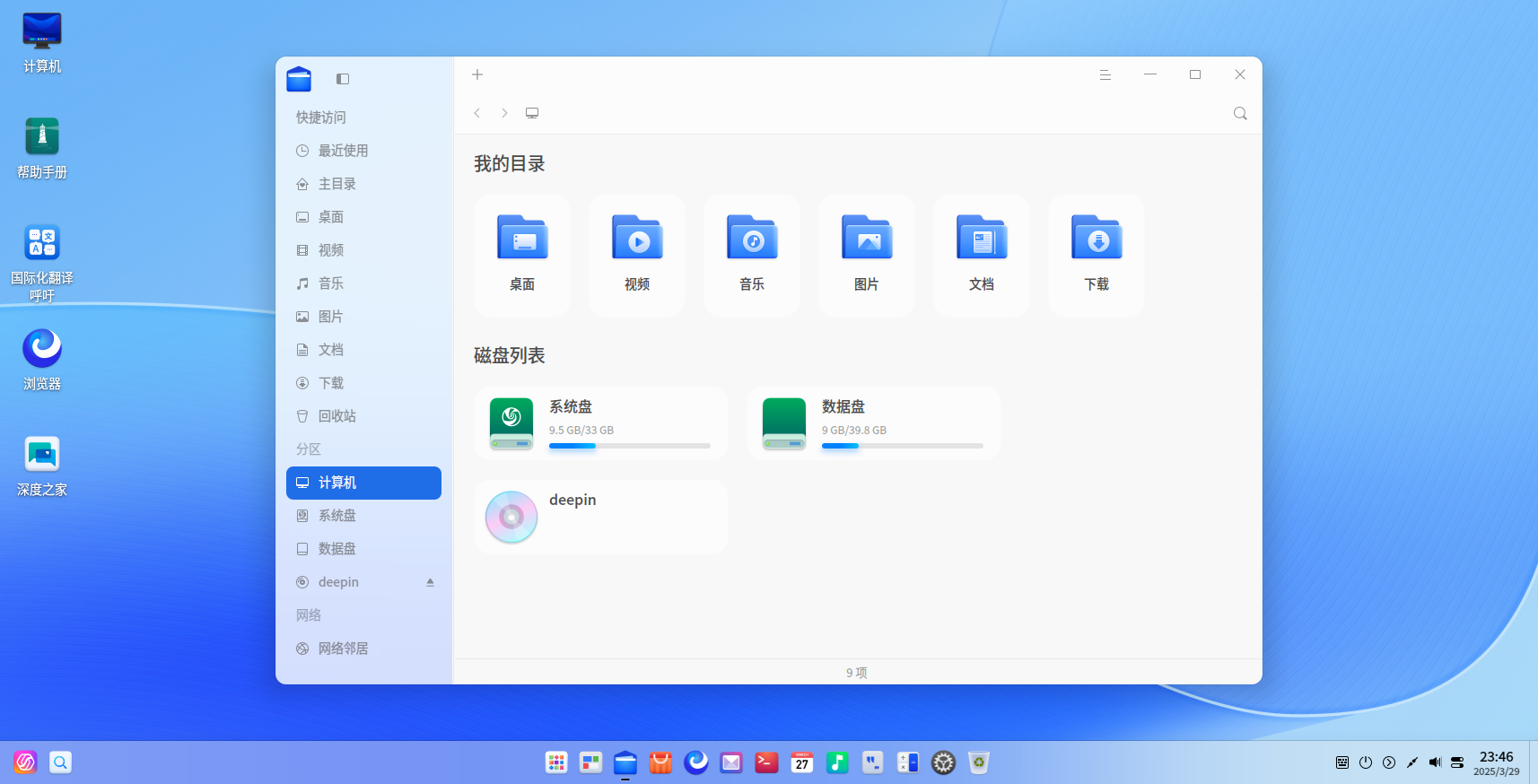Click the computer icon in address bar

(532, 113)
